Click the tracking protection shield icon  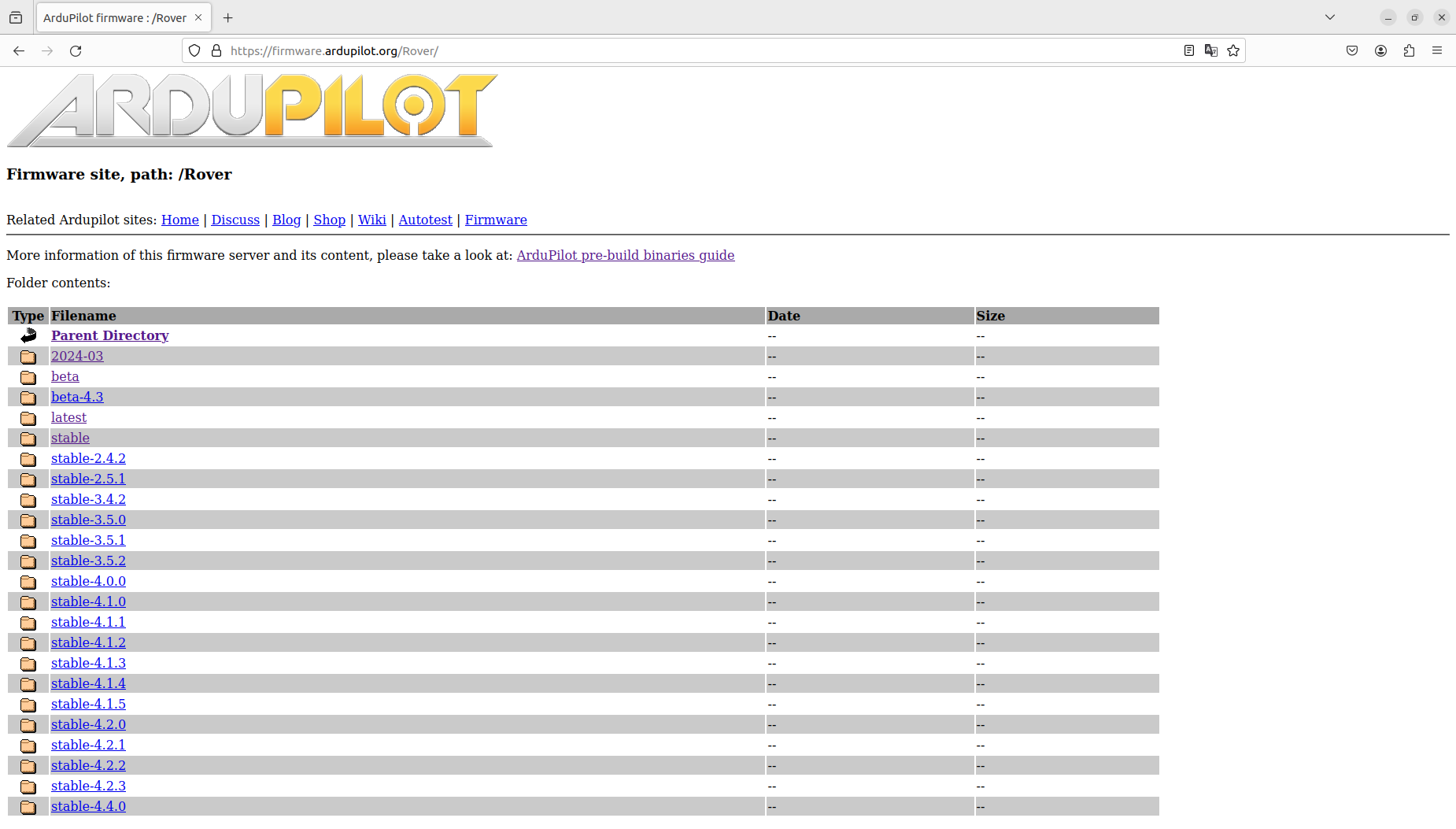[194, 51]
